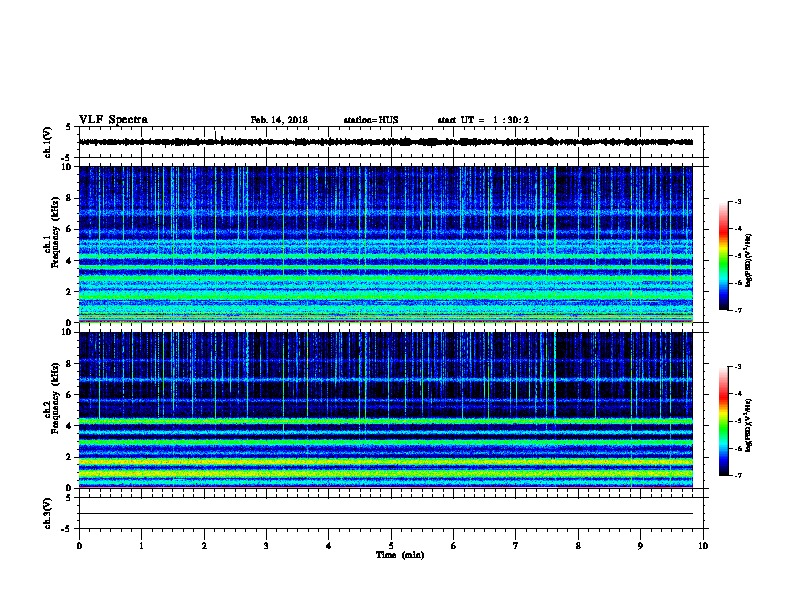The width and height of the screenshot is (792, 612).
Task: Click the ch.1 waveform trace
Action: (386, 142)
